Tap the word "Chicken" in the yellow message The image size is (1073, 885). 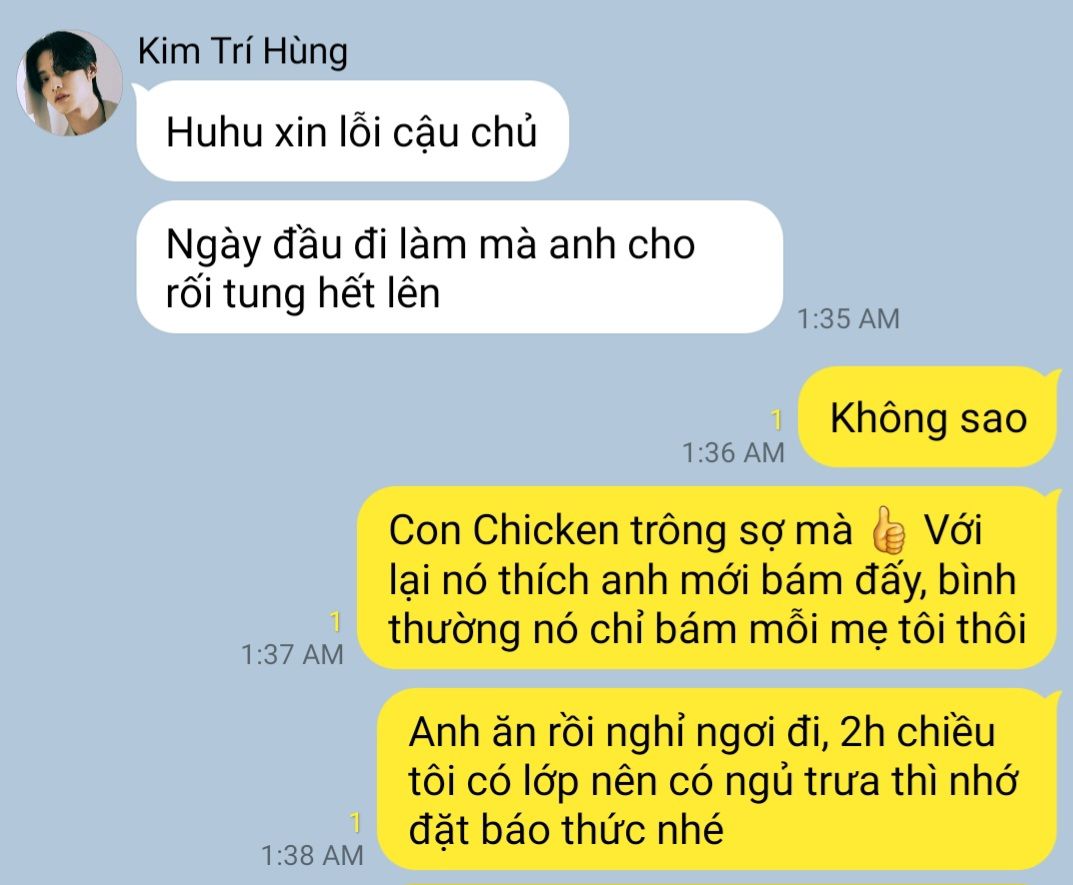click(545, 530)
